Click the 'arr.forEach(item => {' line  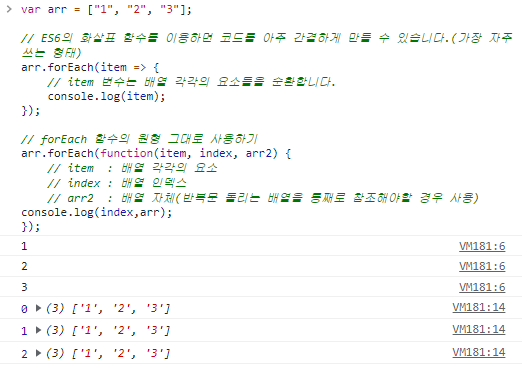(x=90, y=67)
